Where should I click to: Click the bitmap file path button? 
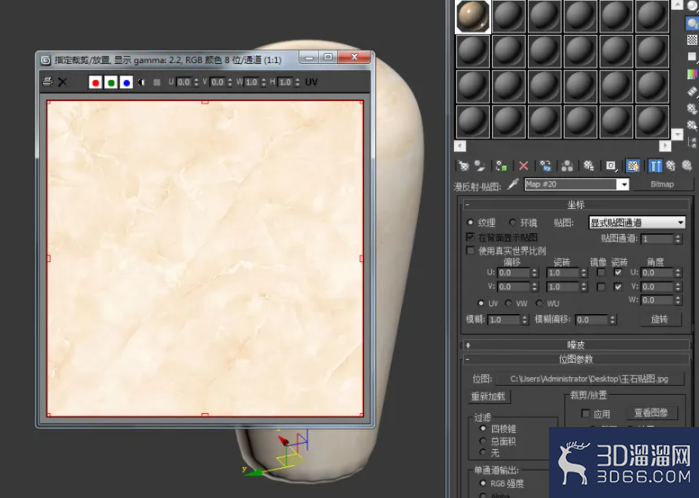click(x=589, y=379)
